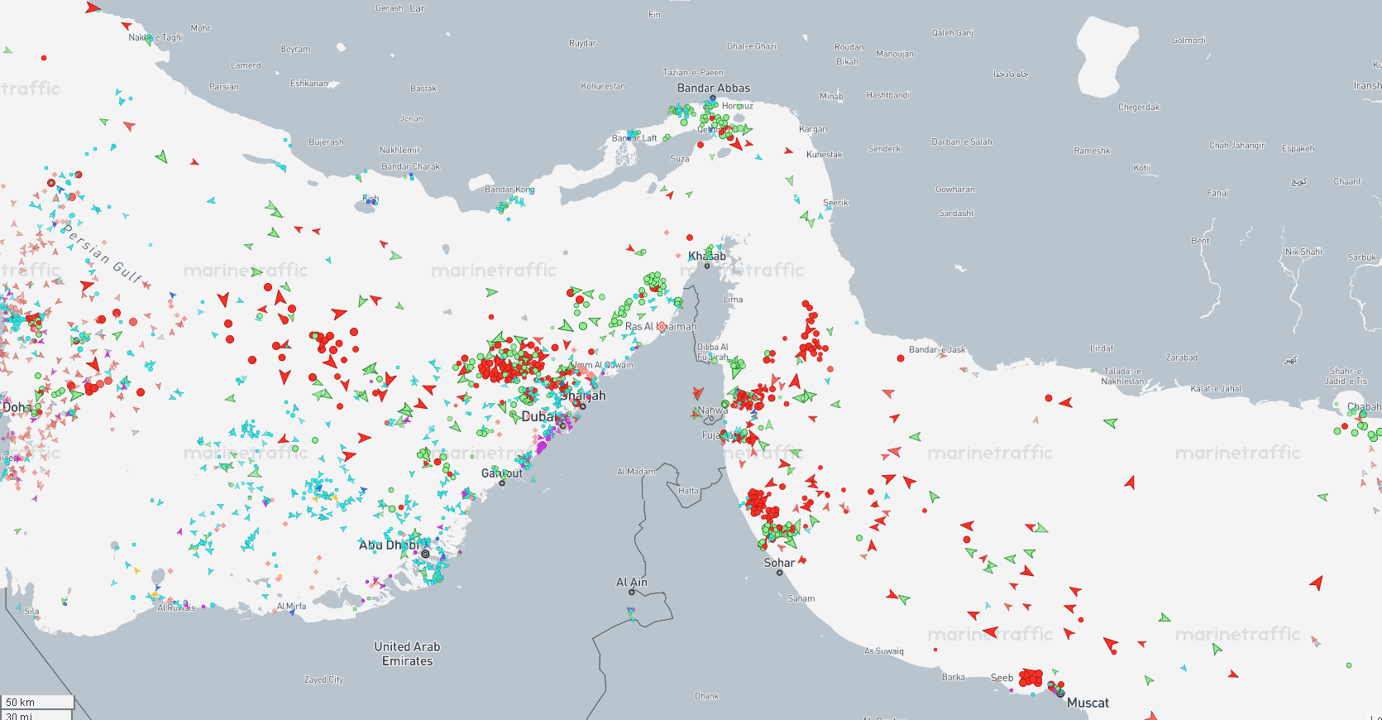This screenshot has height=720, width=1382.
Task: Select the Sohar port marker dot
Action: pyautogui.click(x=780, y=572)
